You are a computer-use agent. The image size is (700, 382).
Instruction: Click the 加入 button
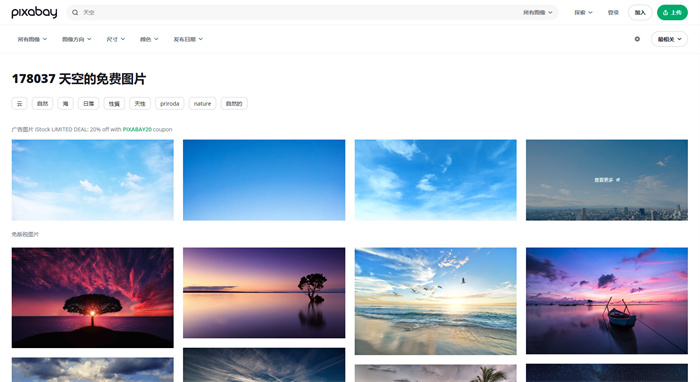(x=640, y=12)
